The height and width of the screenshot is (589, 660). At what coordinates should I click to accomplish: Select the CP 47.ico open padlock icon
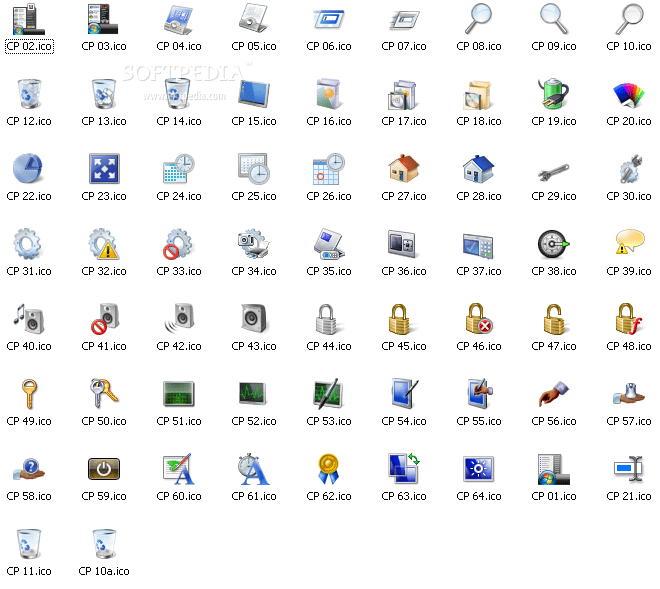coord(555,320)
